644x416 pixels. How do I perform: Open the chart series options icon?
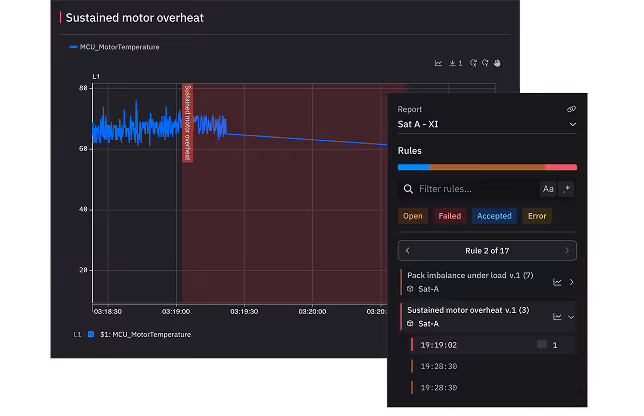point(438,63)
